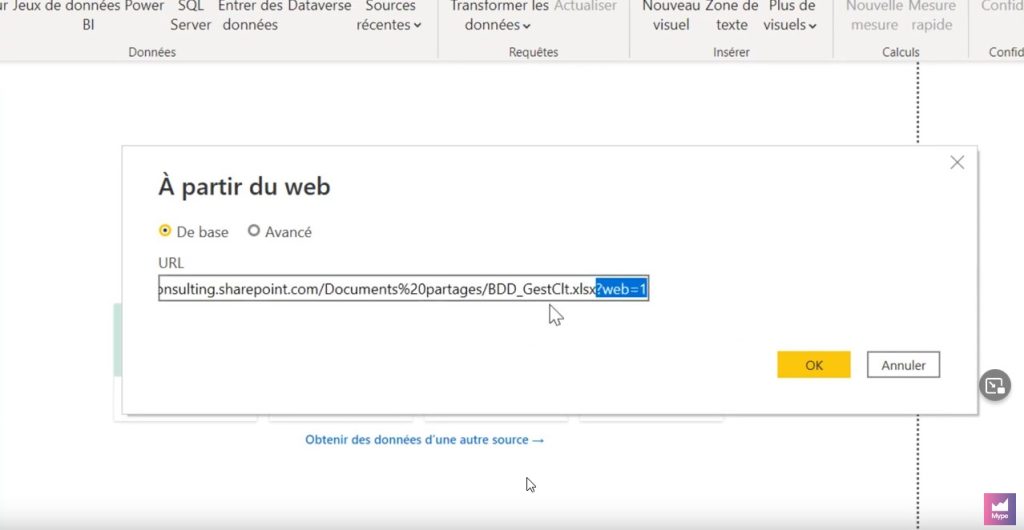The width and height of the screenshot is (1024, 530).
Task: Create a Mesure rapide
Action: 932,16
